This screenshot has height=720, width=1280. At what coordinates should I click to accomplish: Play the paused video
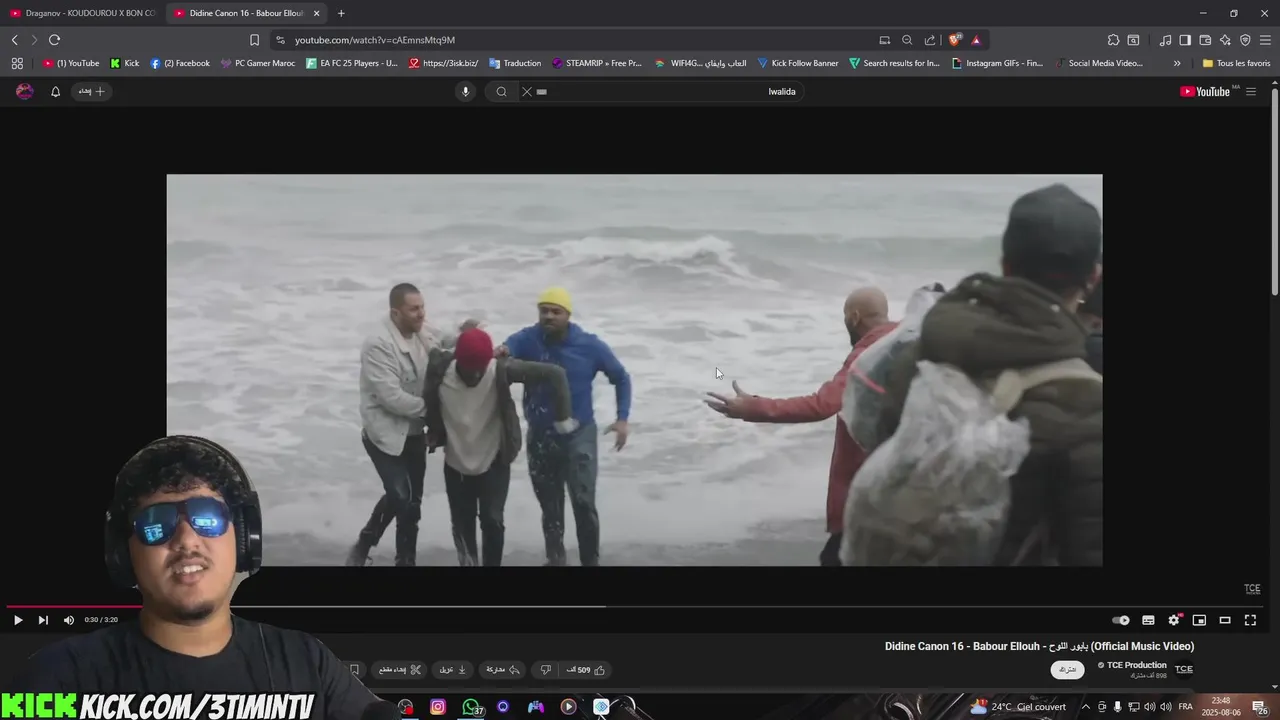(18, 620)
